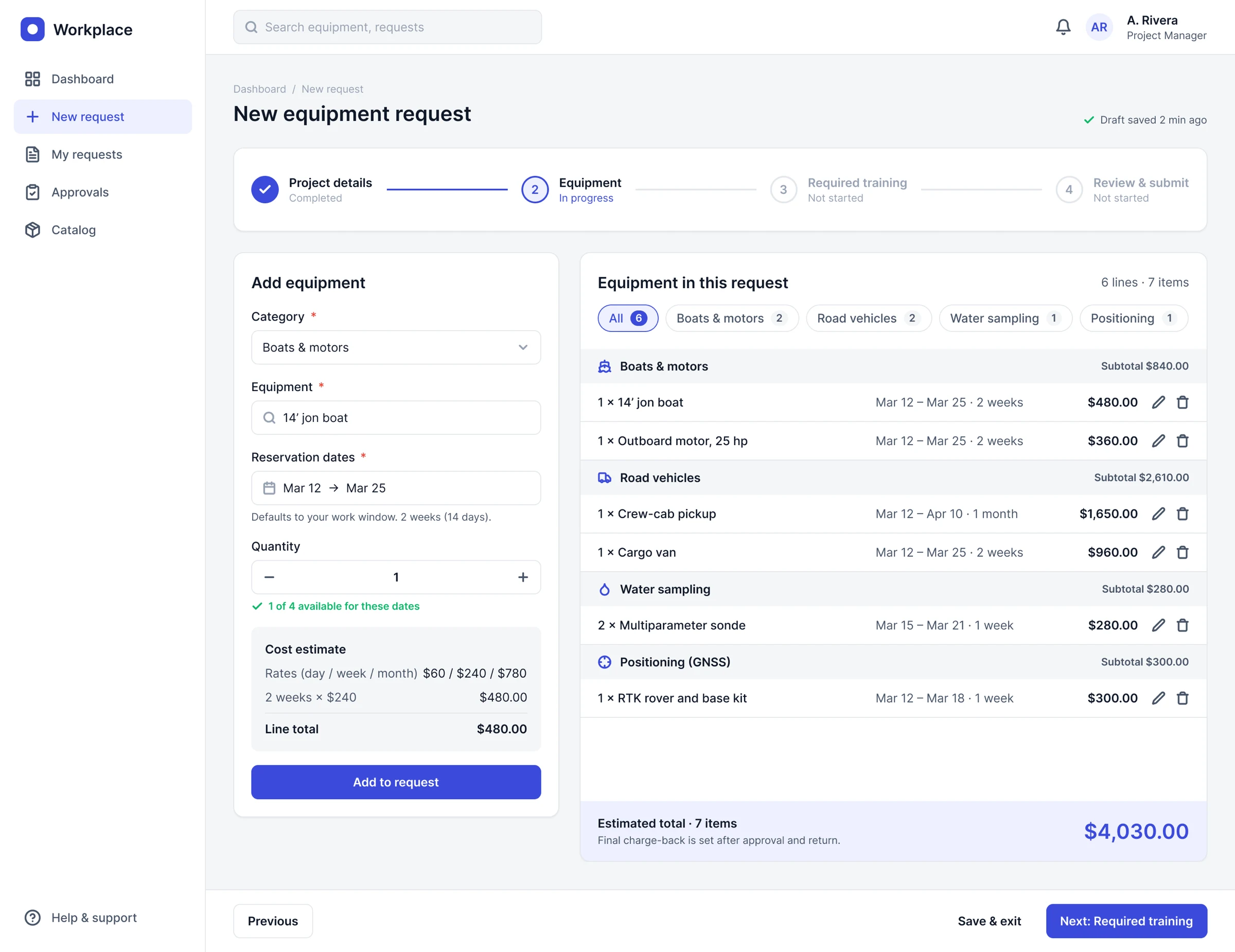Edit the Cargo van line
Image resolution: width=1235 pixels, height=952 pixels.
click(x=1158, y=552)
